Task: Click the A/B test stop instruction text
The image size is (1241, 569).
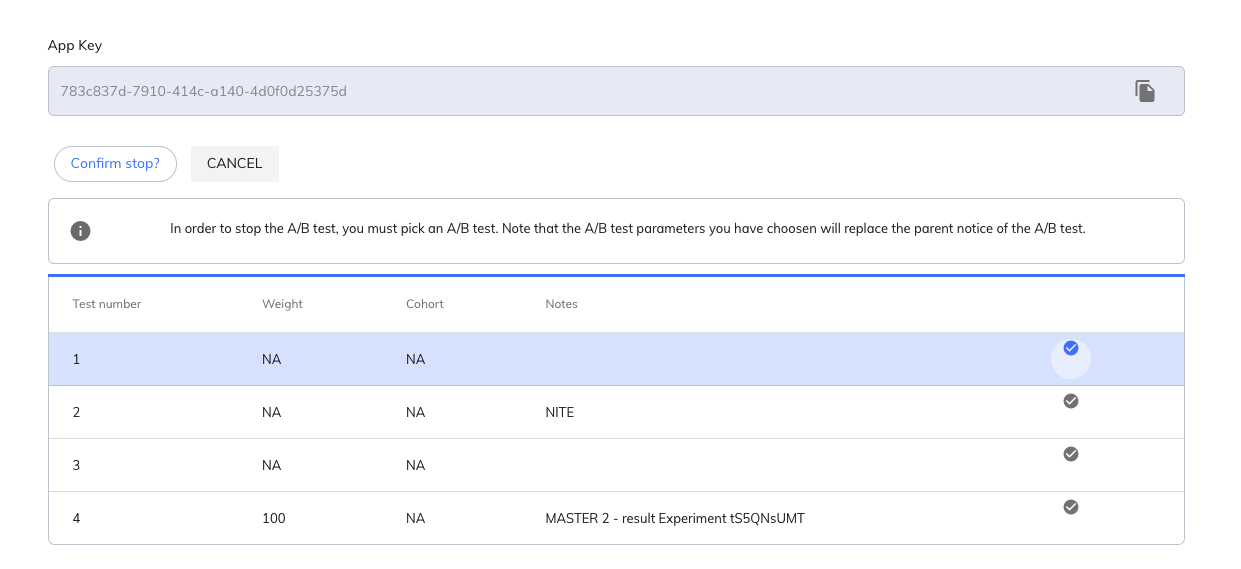Action: pos(627,229)
